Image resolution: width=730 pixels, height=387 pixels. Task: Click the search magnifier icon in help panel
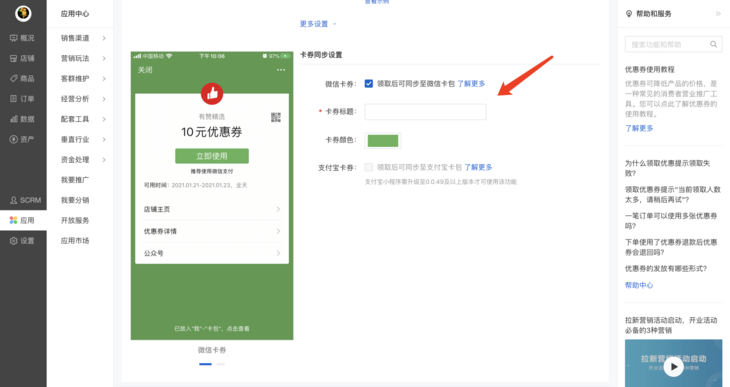pos(713,44)
